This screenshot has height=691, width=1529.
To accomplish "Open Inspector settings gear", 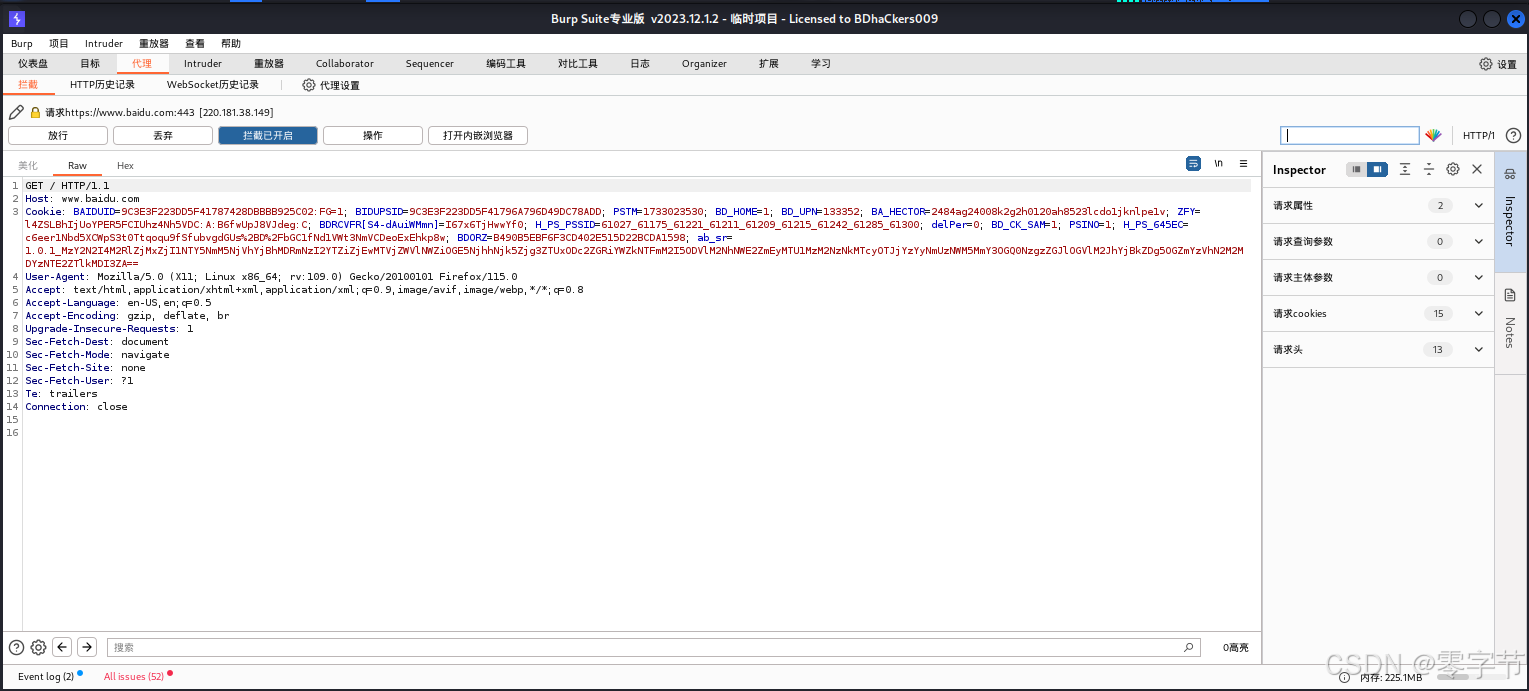I will click(x=1453, y=170).
